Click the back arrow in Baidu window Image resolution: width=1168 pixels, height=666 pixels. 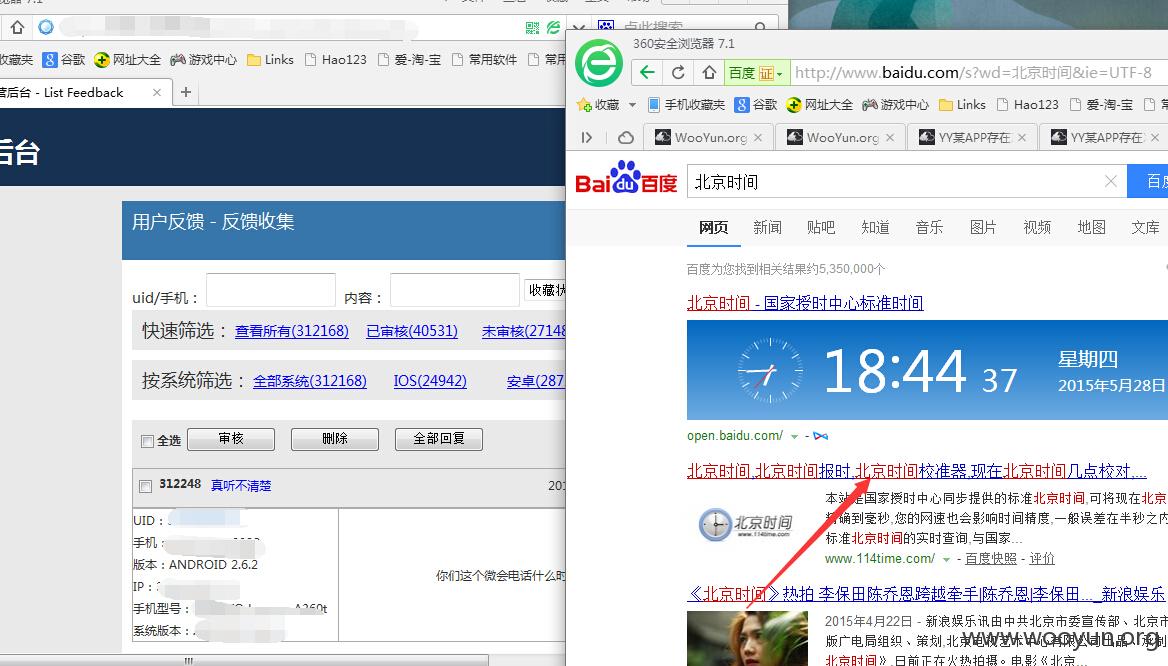click(x=647, y=72)
